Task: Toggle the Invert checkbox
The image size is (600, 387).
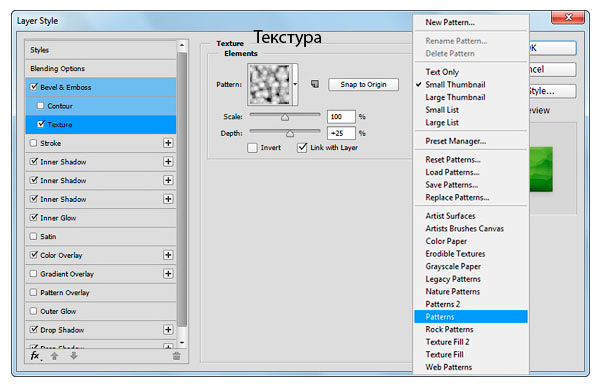Action: [252, 148]
